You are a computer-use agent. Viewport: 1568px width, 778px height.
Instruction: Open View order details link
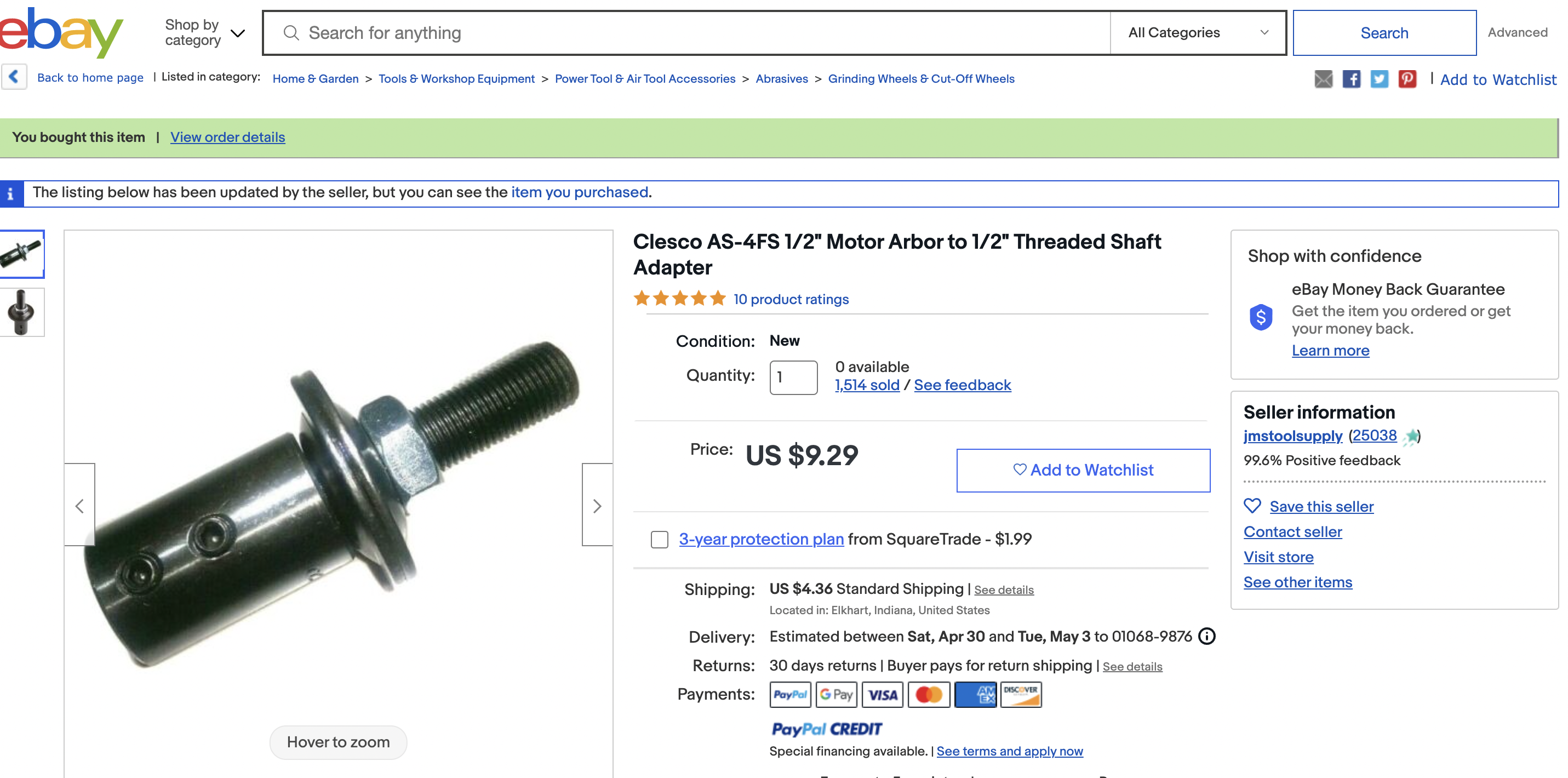[227, 138]
